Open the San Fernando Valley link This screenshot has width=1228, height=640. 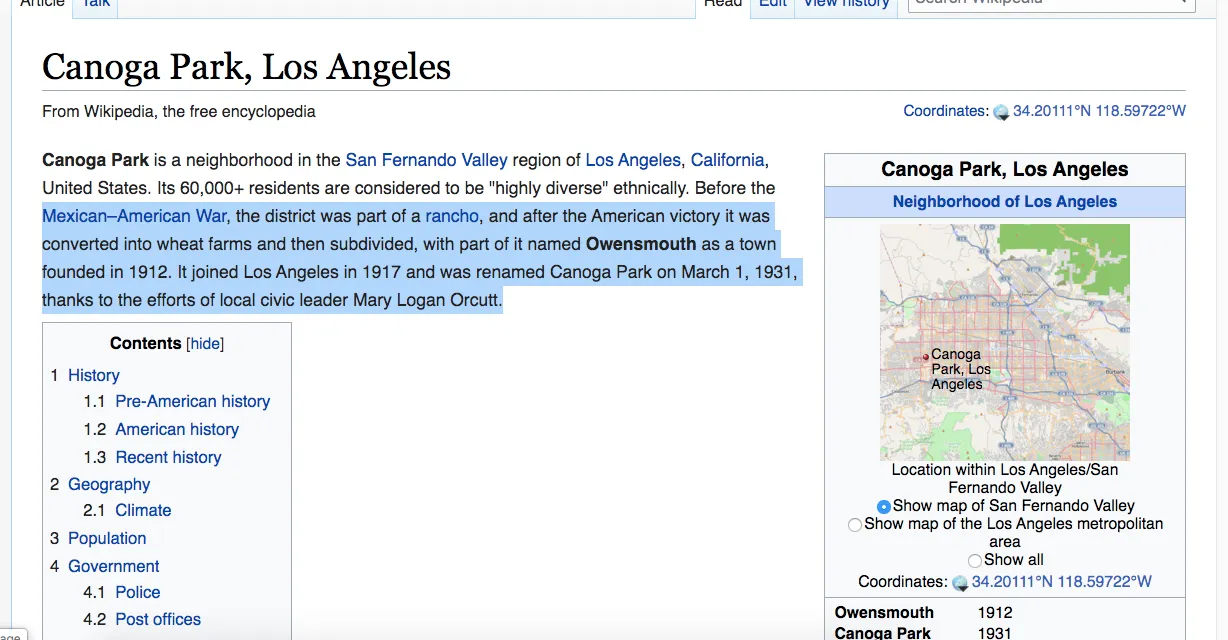426,160
